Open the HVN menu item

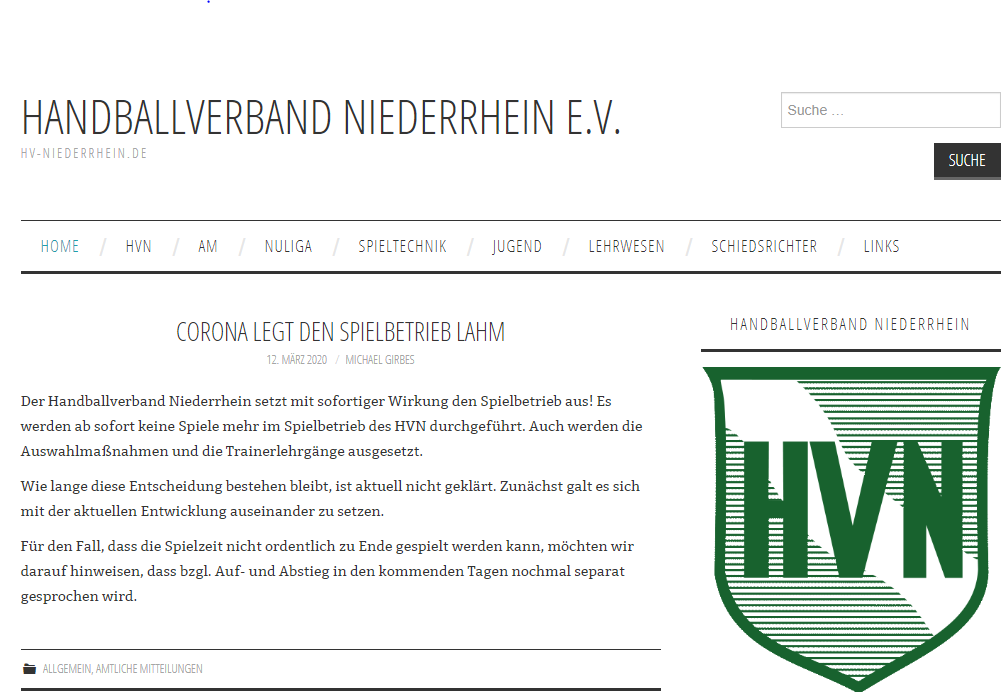tap(139, 247)
